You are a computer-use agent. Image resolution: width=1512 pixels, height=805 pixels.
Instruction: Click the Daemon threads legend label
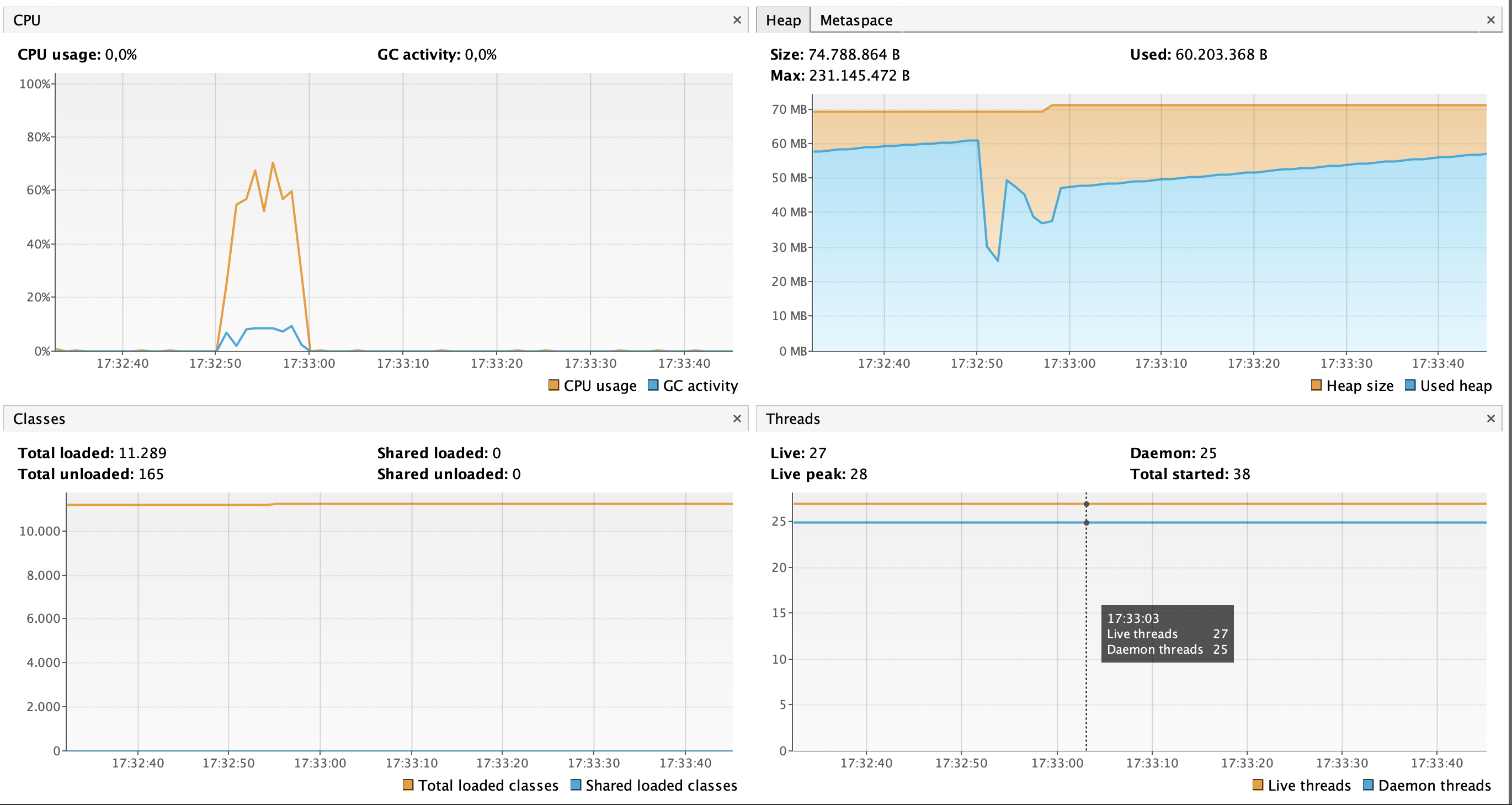[x=1435, y=786]
